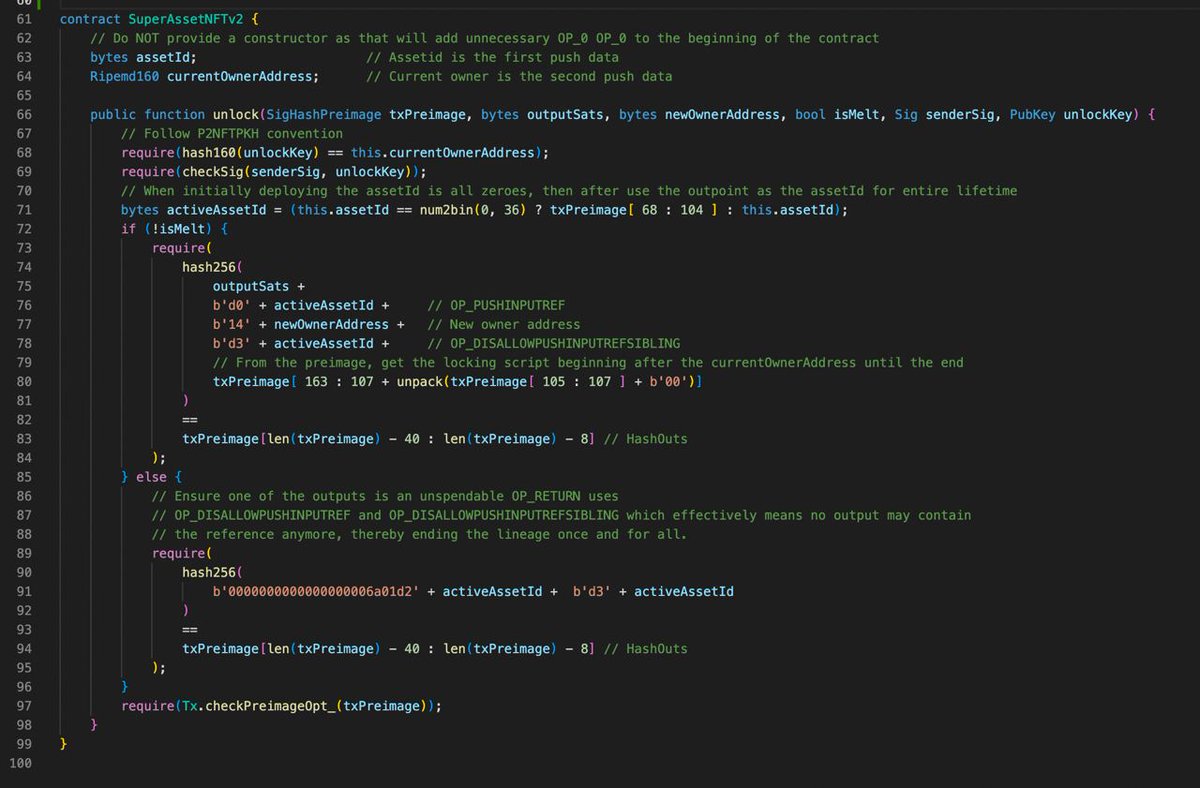Click the b'14' byte literal on line 77
This screenshot has height=788, width=1200.
tap(232, 324)
